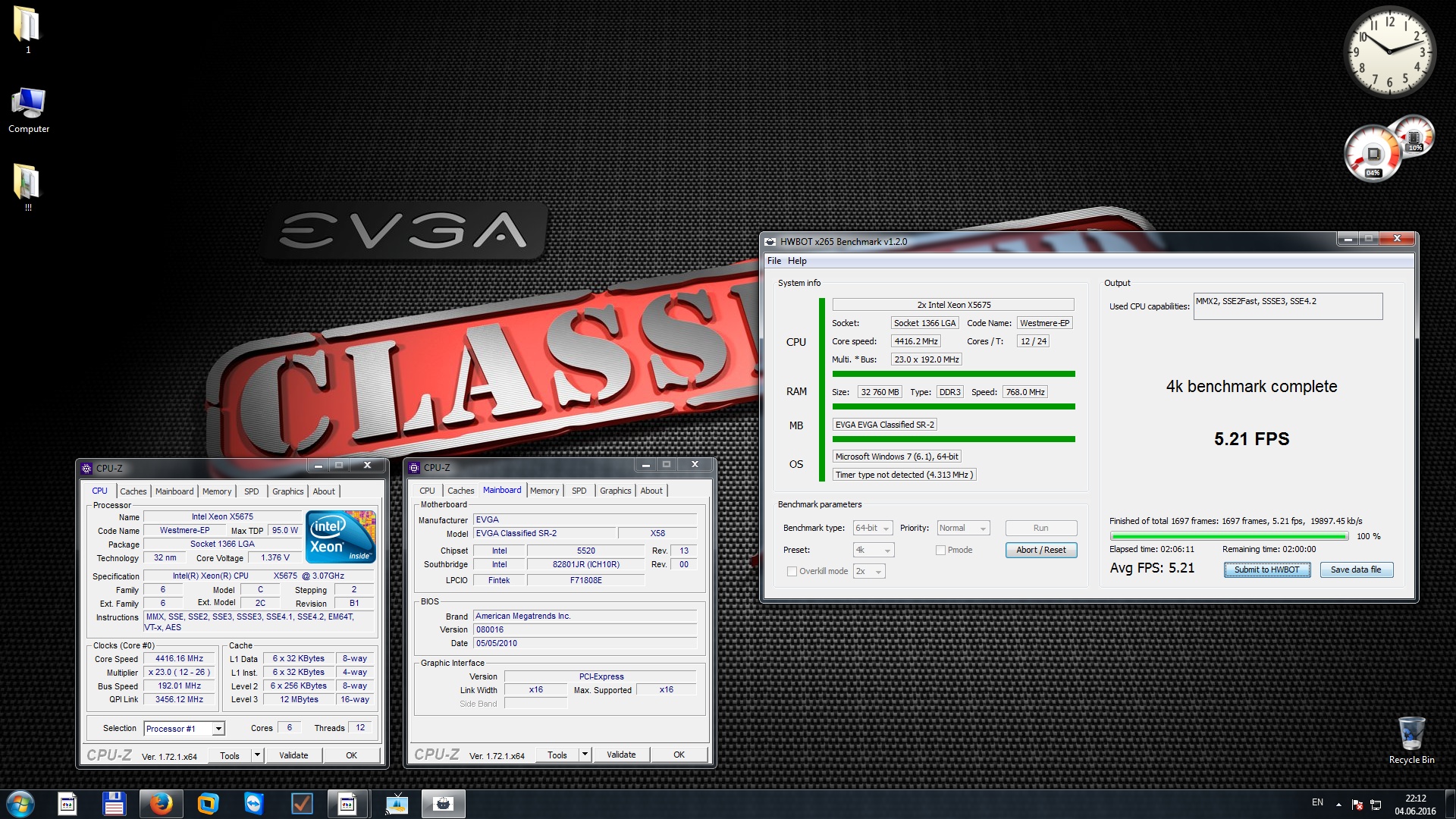Open the first document taskbar icon beside Start
1456x819 pixels.
(x=67, y=804)
